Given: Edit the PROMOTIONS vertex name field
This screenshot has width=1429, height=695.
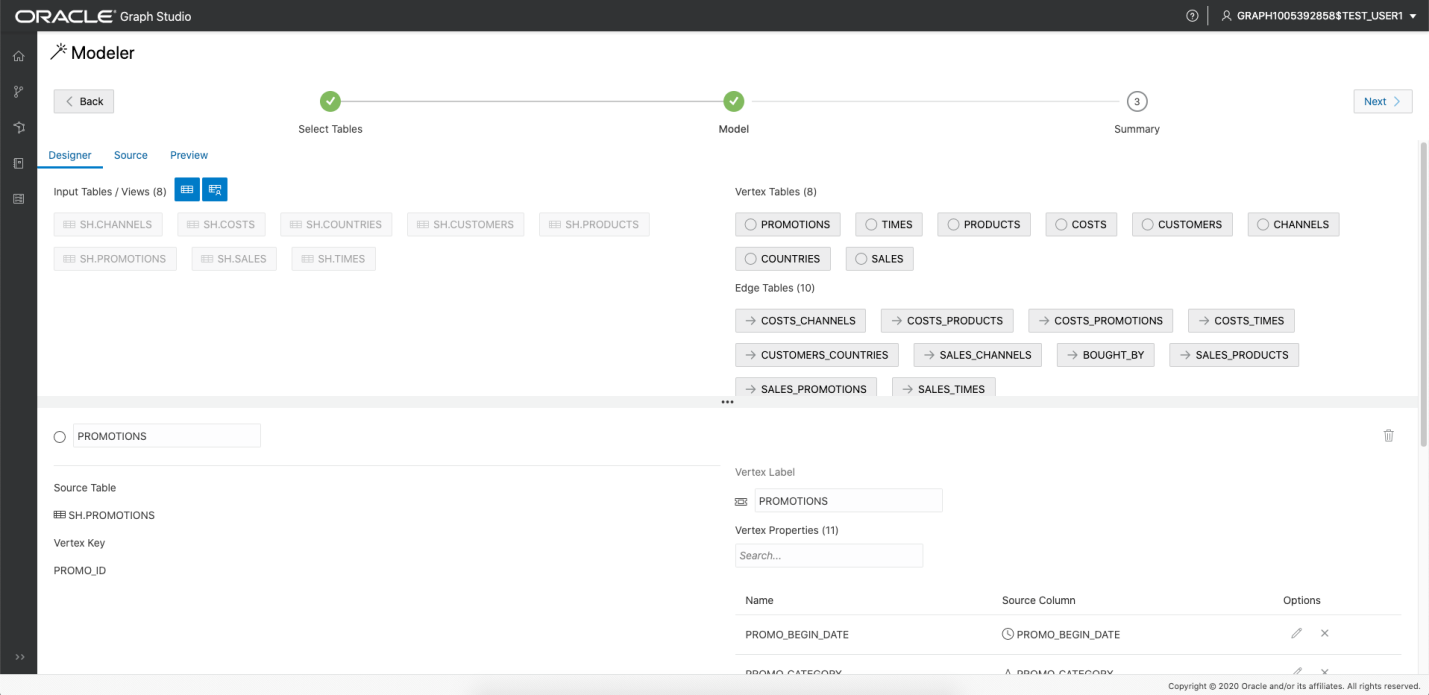Looking at the screenshot, I should [167, 436].
